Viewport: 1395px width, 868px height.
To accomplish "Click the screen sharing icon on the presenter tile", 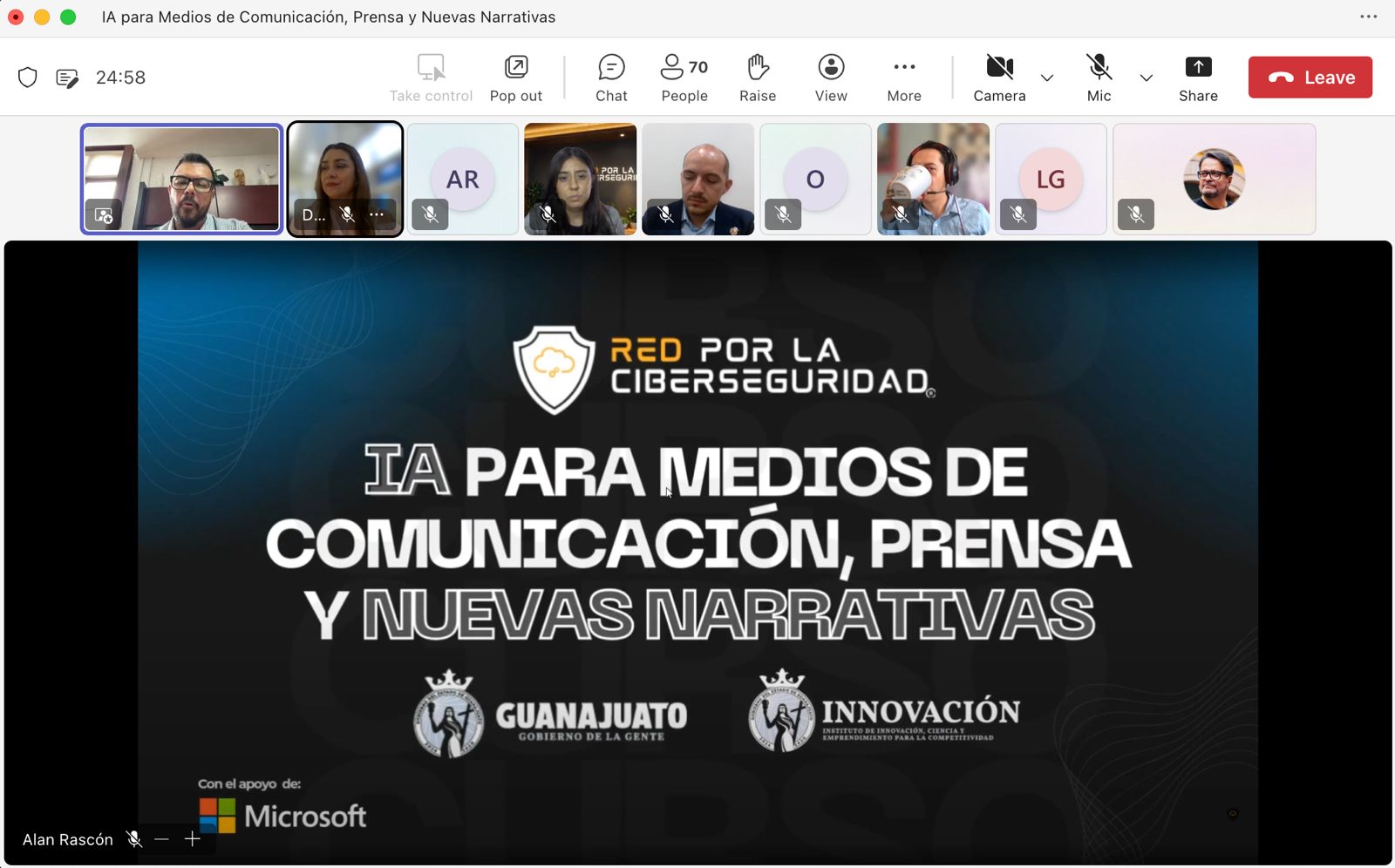I will click(x=104, y=215).
